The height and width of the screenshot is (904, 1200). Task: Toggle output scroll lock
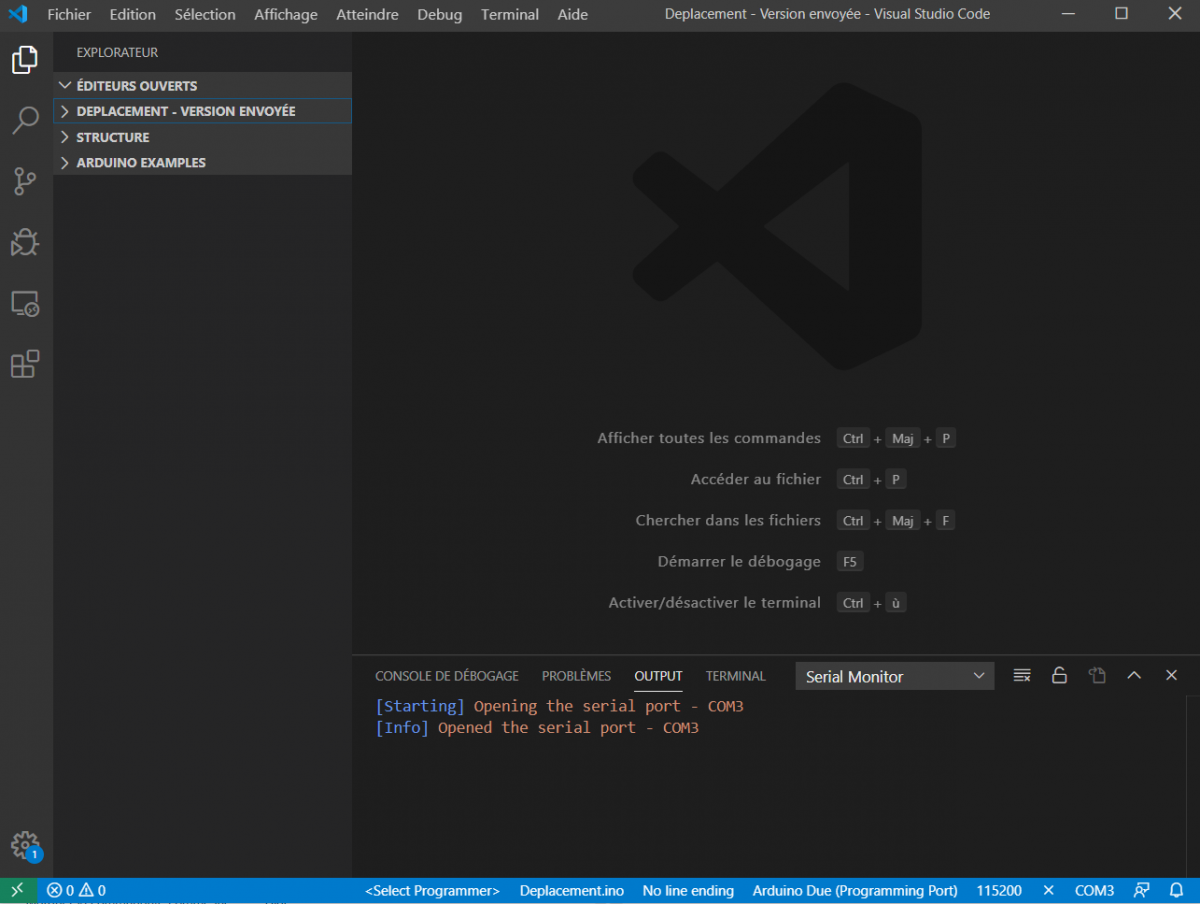(x=1059, y=676)
